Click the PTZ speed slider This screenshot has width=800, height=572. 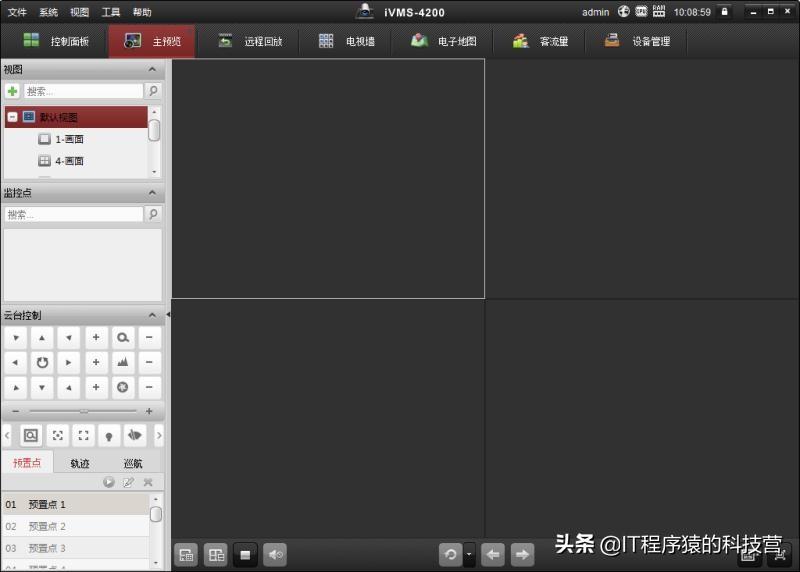point(83,411)
